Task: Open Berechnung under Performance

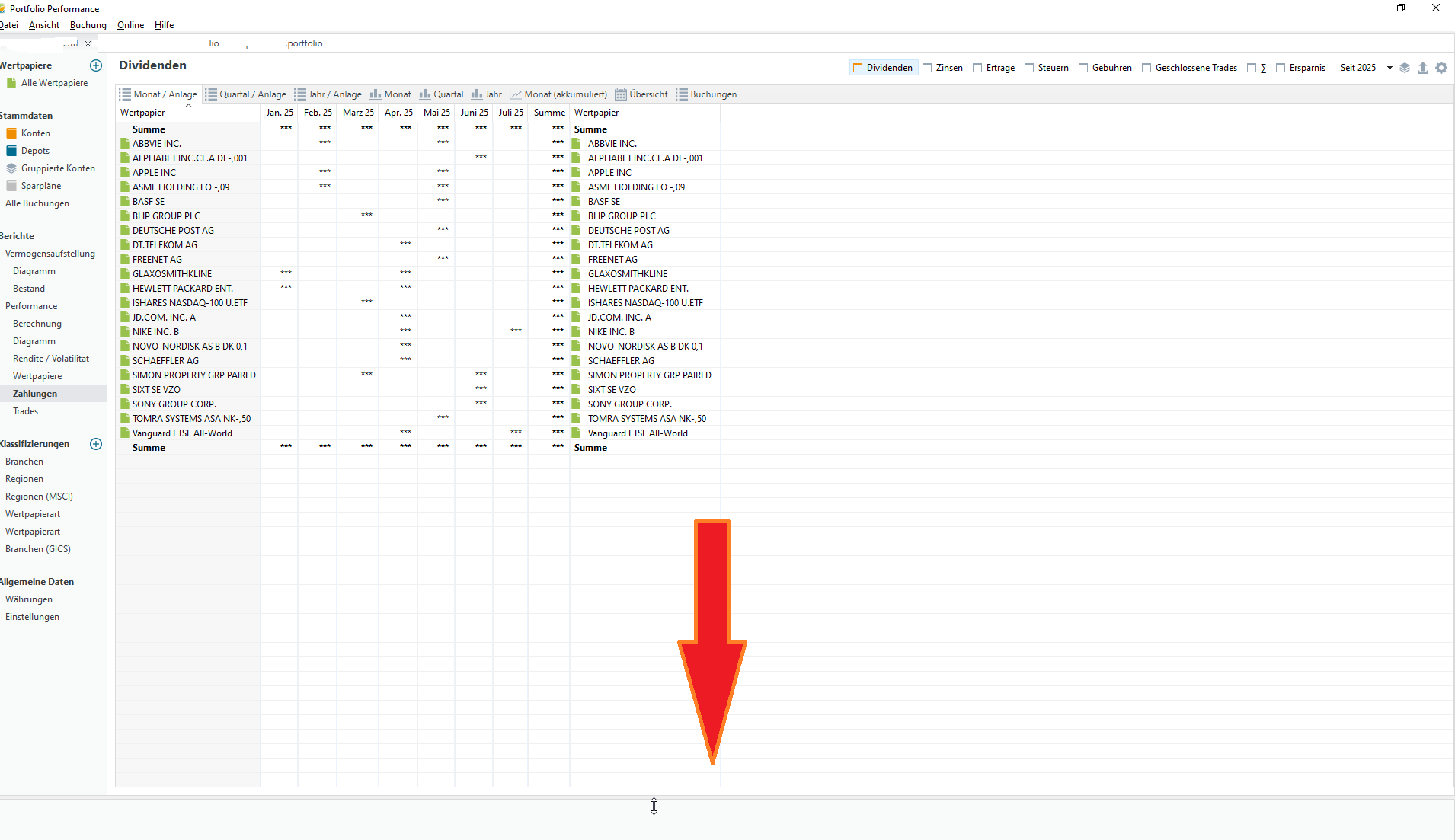Action: [37, 324]
